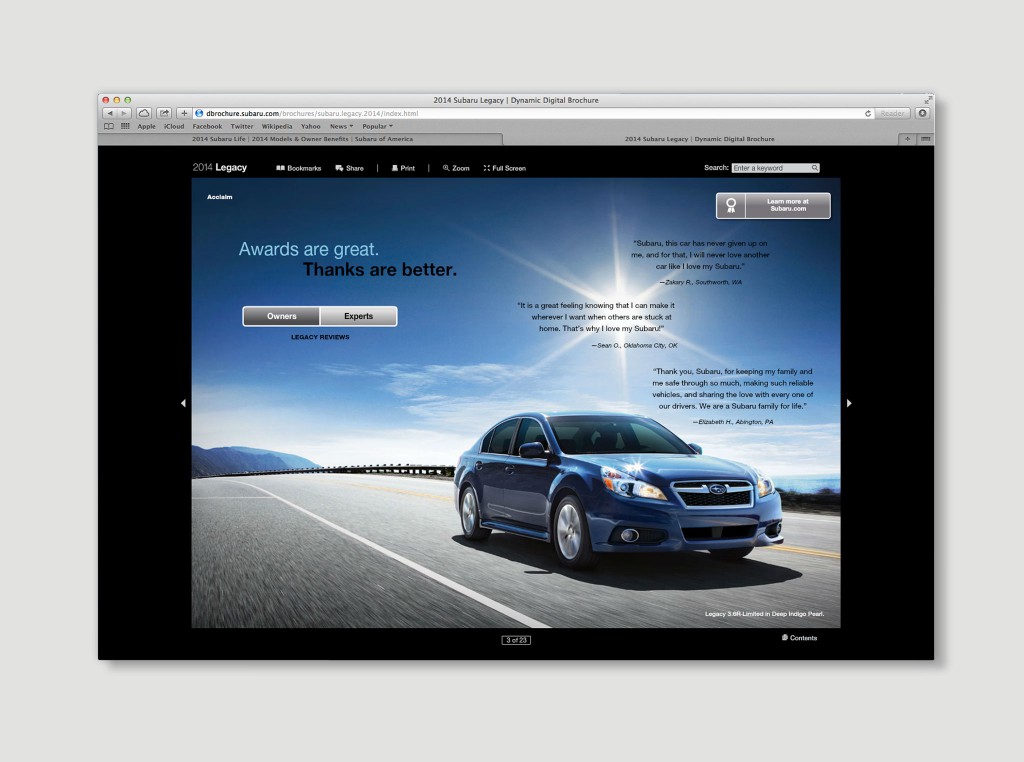Screen dimensions: 1024x762
Task: Click the Reader button
Action: click(892, 114)
